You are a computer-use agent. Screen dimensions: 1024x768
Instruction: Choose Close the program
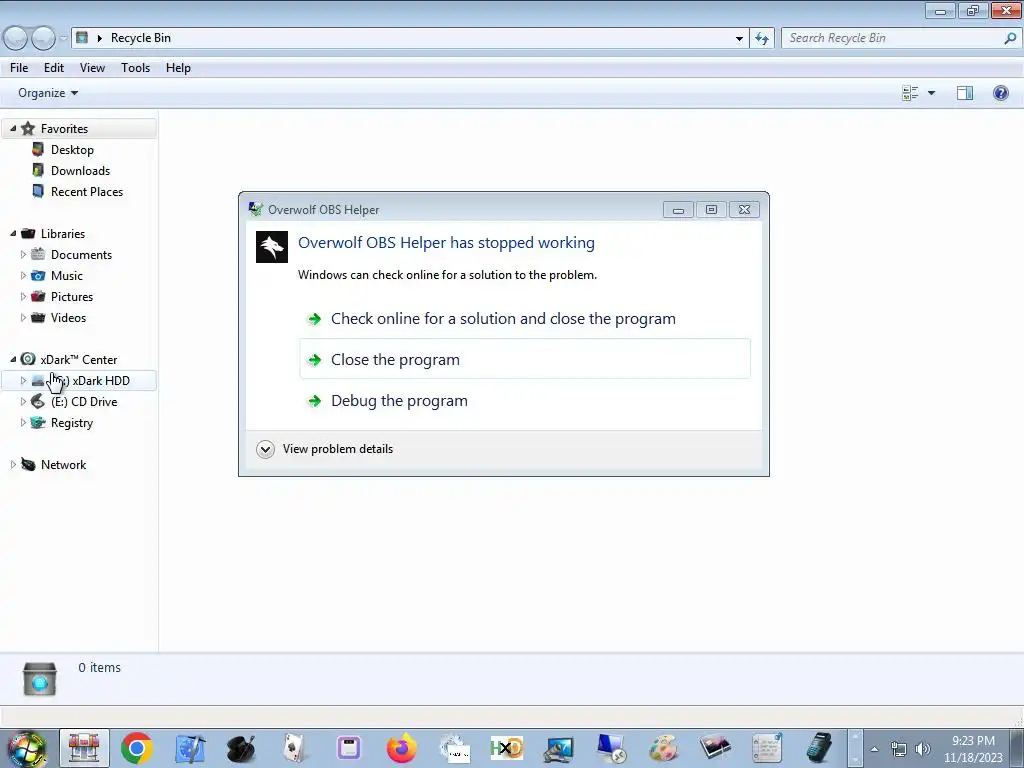point(524,359)
